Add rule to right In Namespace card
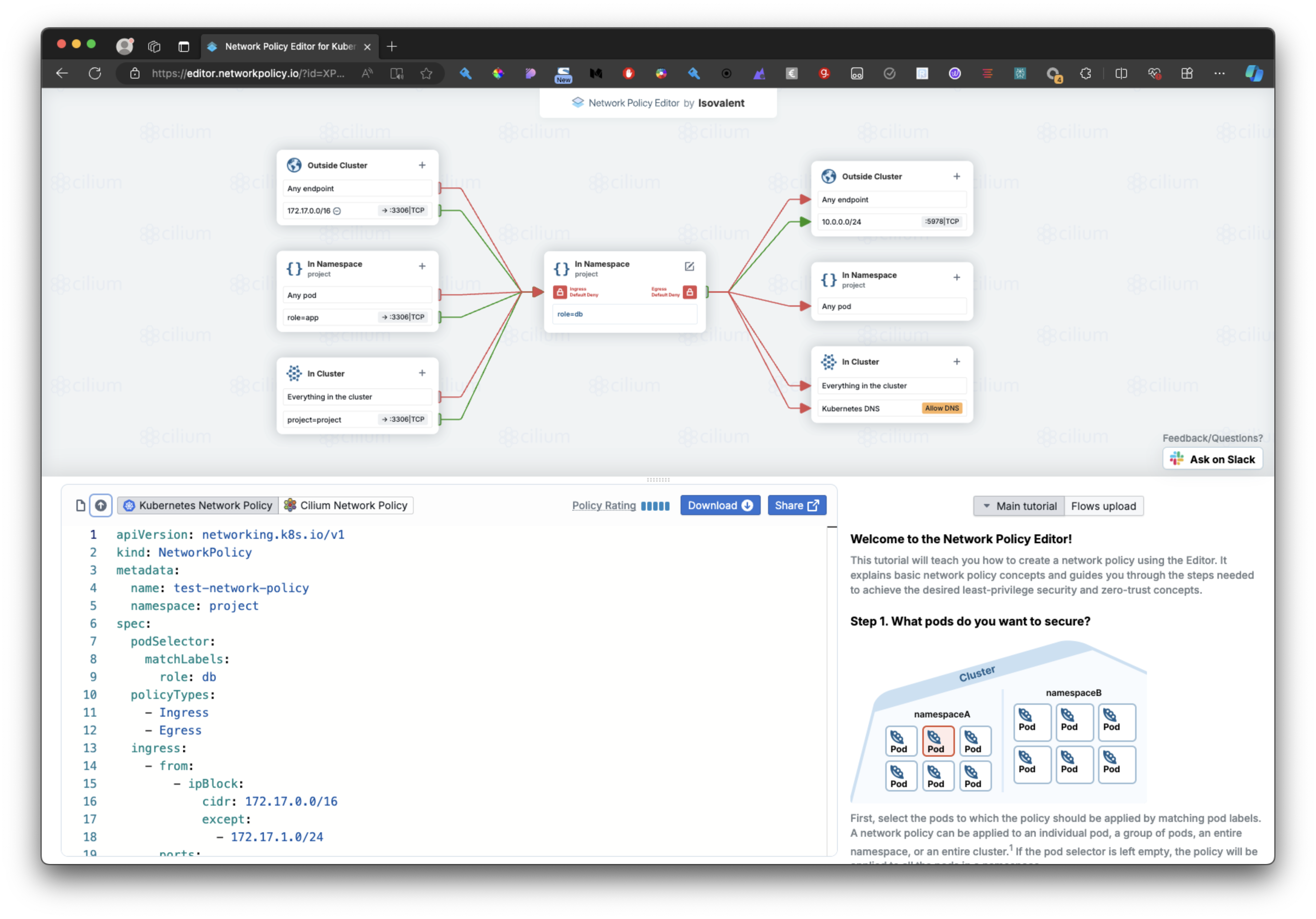This screenshot has height=919, width=1316. tap(957, 278)
